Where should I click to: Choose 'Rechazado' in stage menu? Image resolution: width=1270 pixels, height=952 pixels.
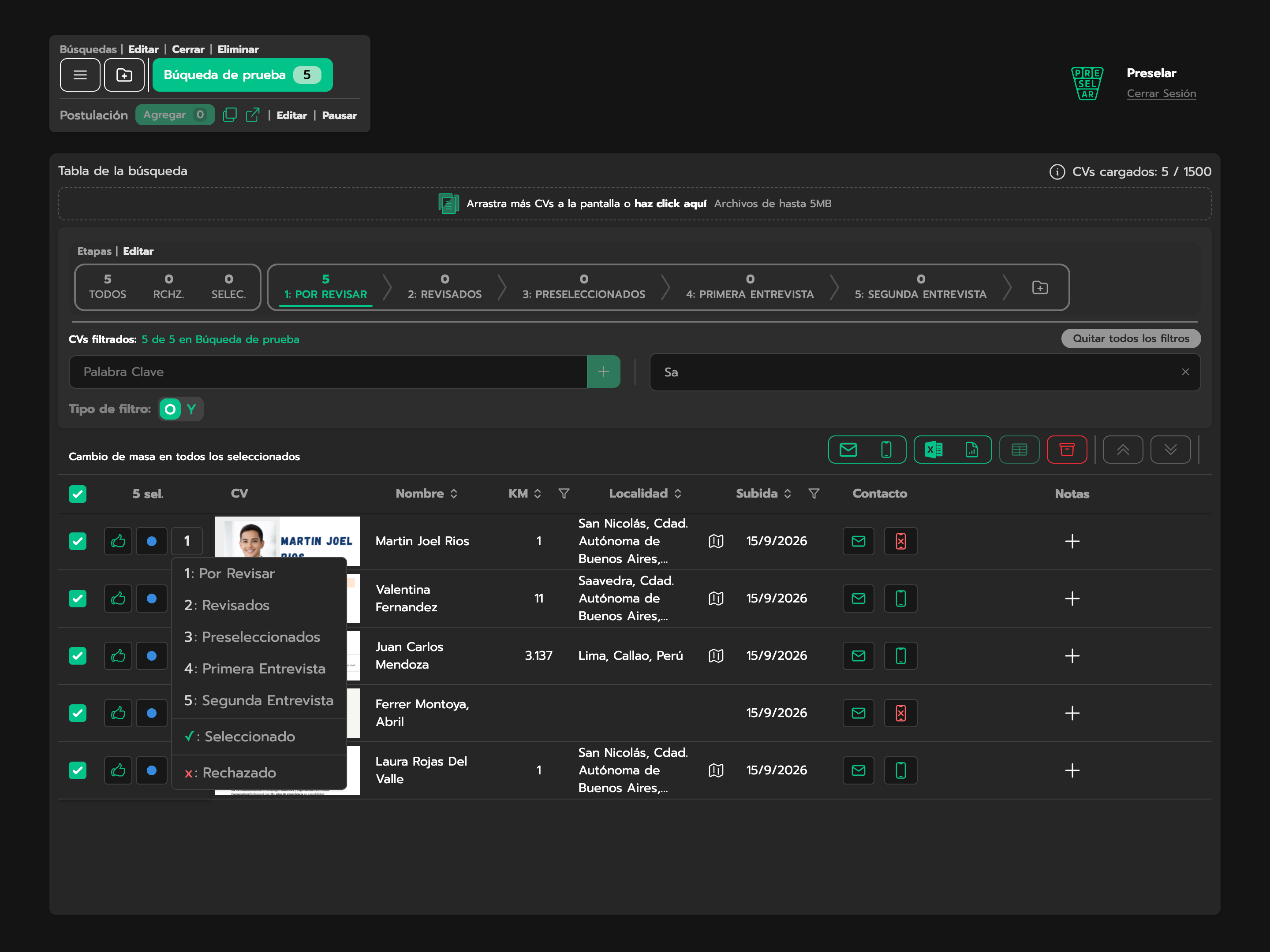click(259, 773)
